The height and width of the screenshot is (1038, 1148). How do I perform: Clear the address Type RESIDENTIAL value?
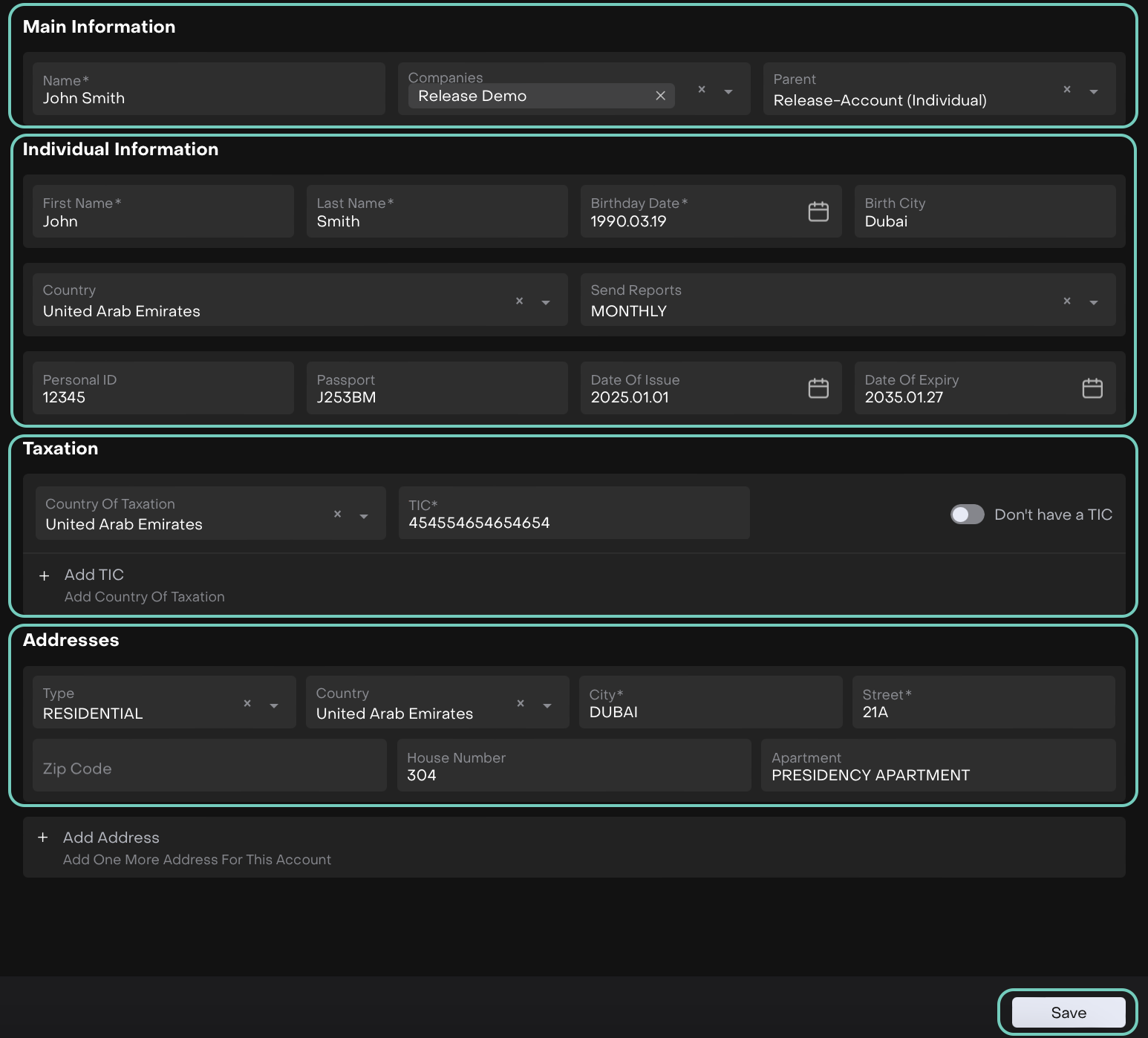click(x=247, y=703)
